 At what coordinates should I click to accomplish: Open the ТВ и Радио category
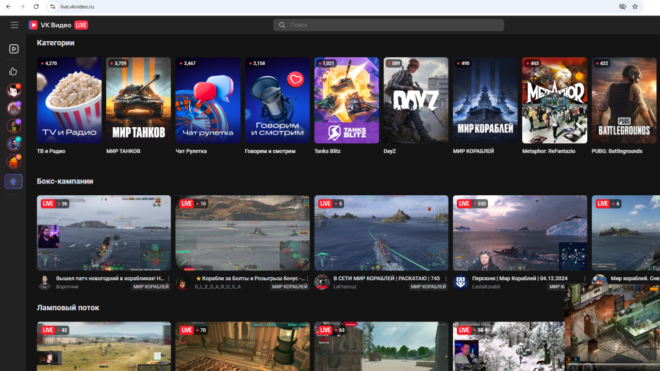(69, 105)
